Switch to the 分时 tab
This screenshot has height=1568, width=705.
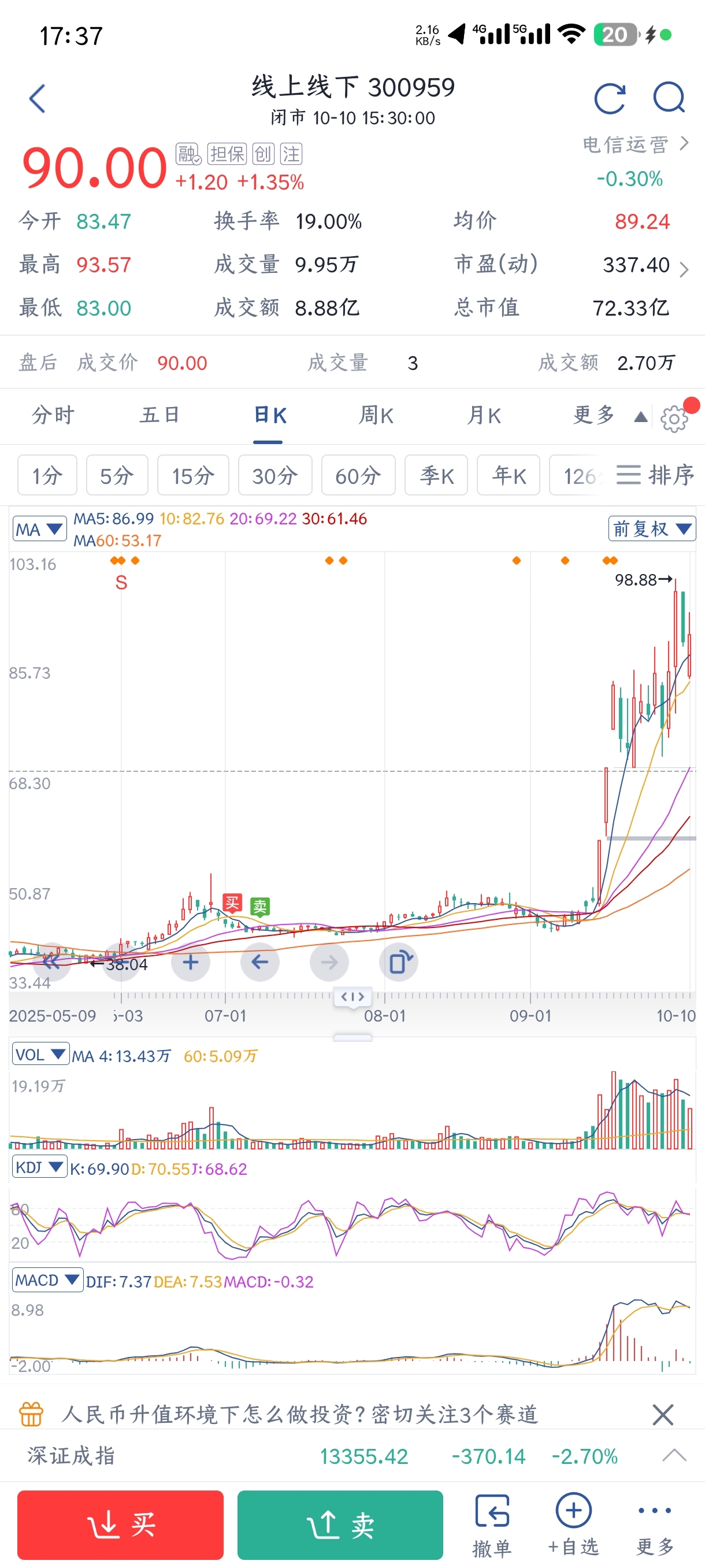pyautogui.click(x=54, y=416)
